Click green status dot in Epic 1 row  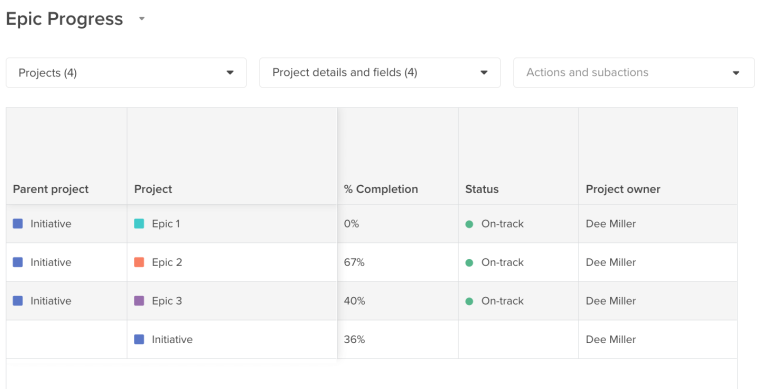(469, 225)
